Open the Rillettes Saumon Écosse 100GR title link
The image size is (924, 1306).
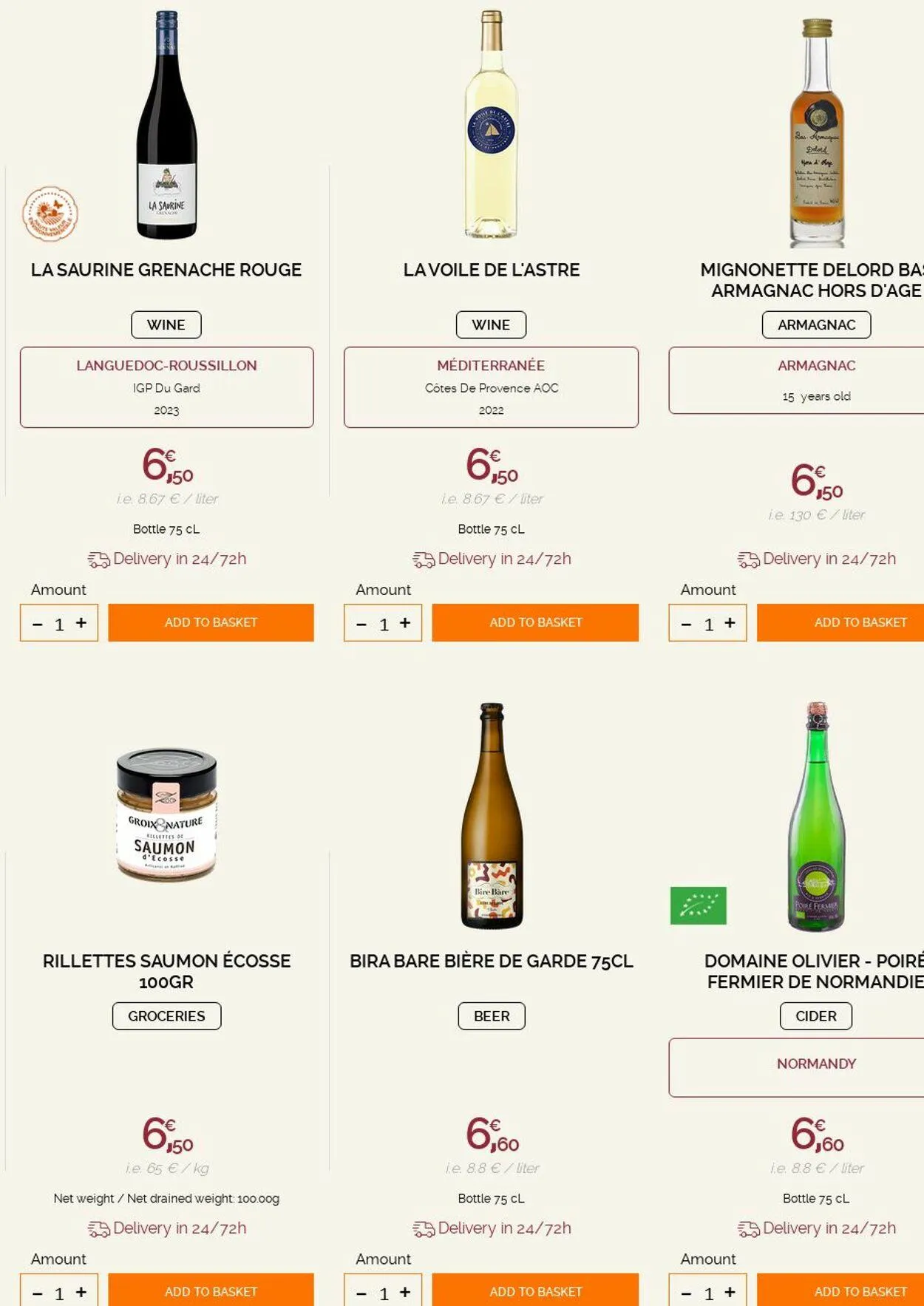point(166,971)
